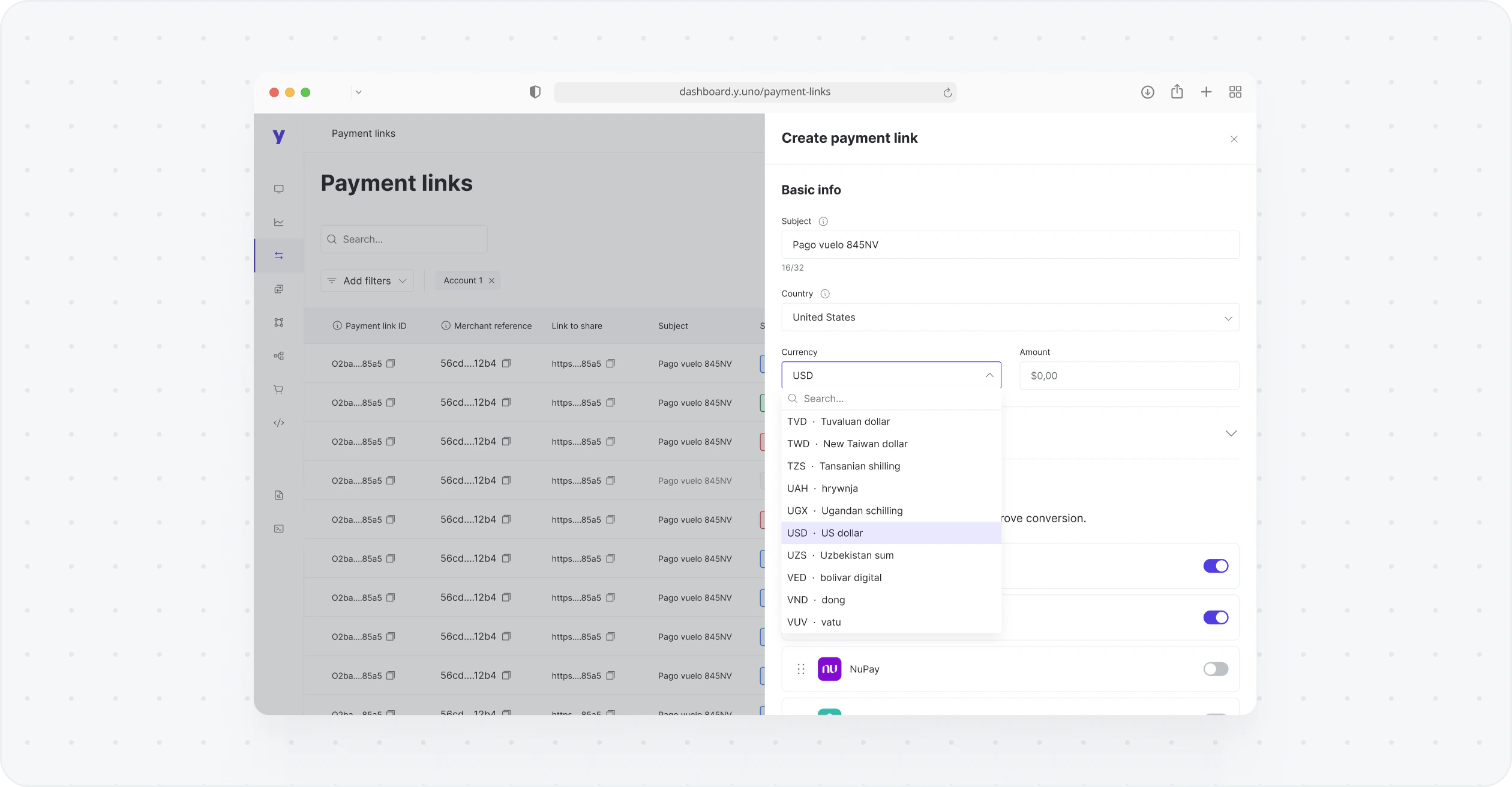Click the analytics chart sidebar icon
1512x787 pixels.
tap(279, 222)
